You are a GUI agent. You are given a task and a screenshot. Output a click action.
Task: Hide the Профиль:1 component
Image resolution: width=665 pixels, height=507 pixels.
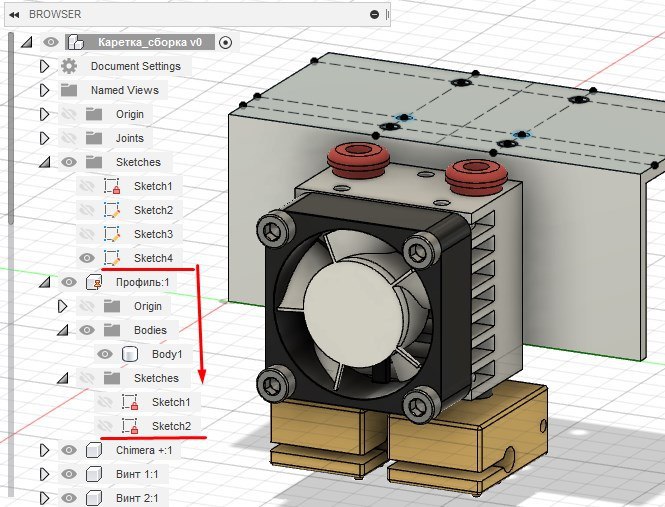pyautogui.click(x=69, y=282)
